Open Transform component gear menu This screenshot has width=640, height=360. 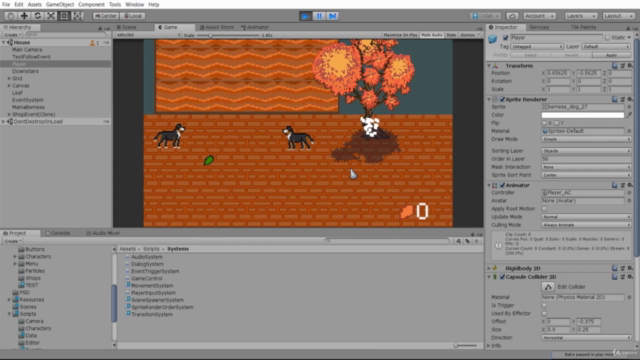630,66
